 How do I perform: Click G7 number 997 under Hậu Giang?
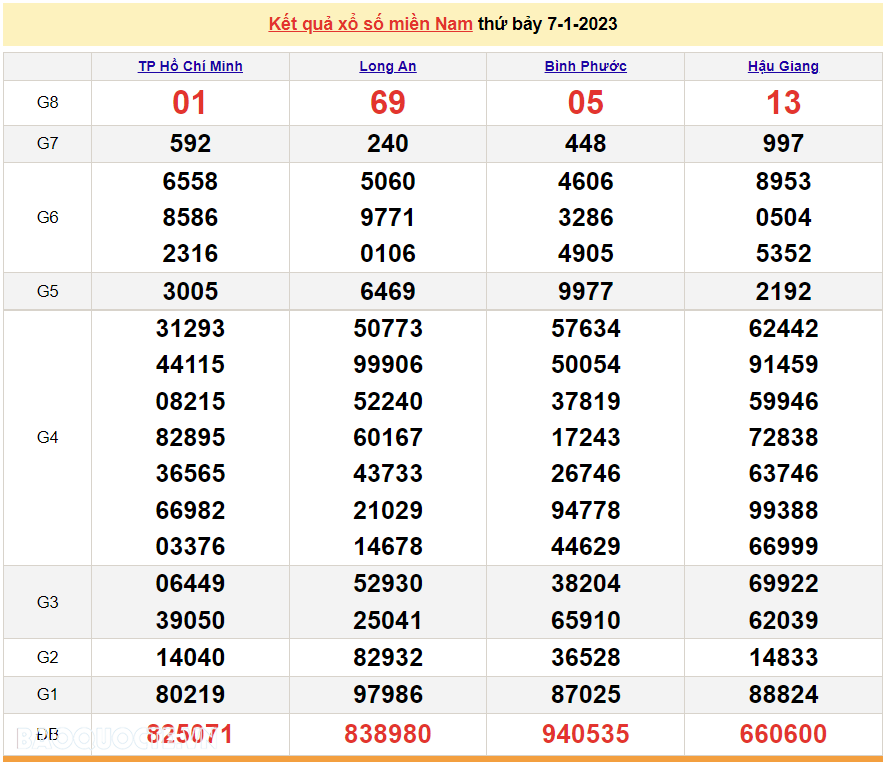(x=783, y=143)
